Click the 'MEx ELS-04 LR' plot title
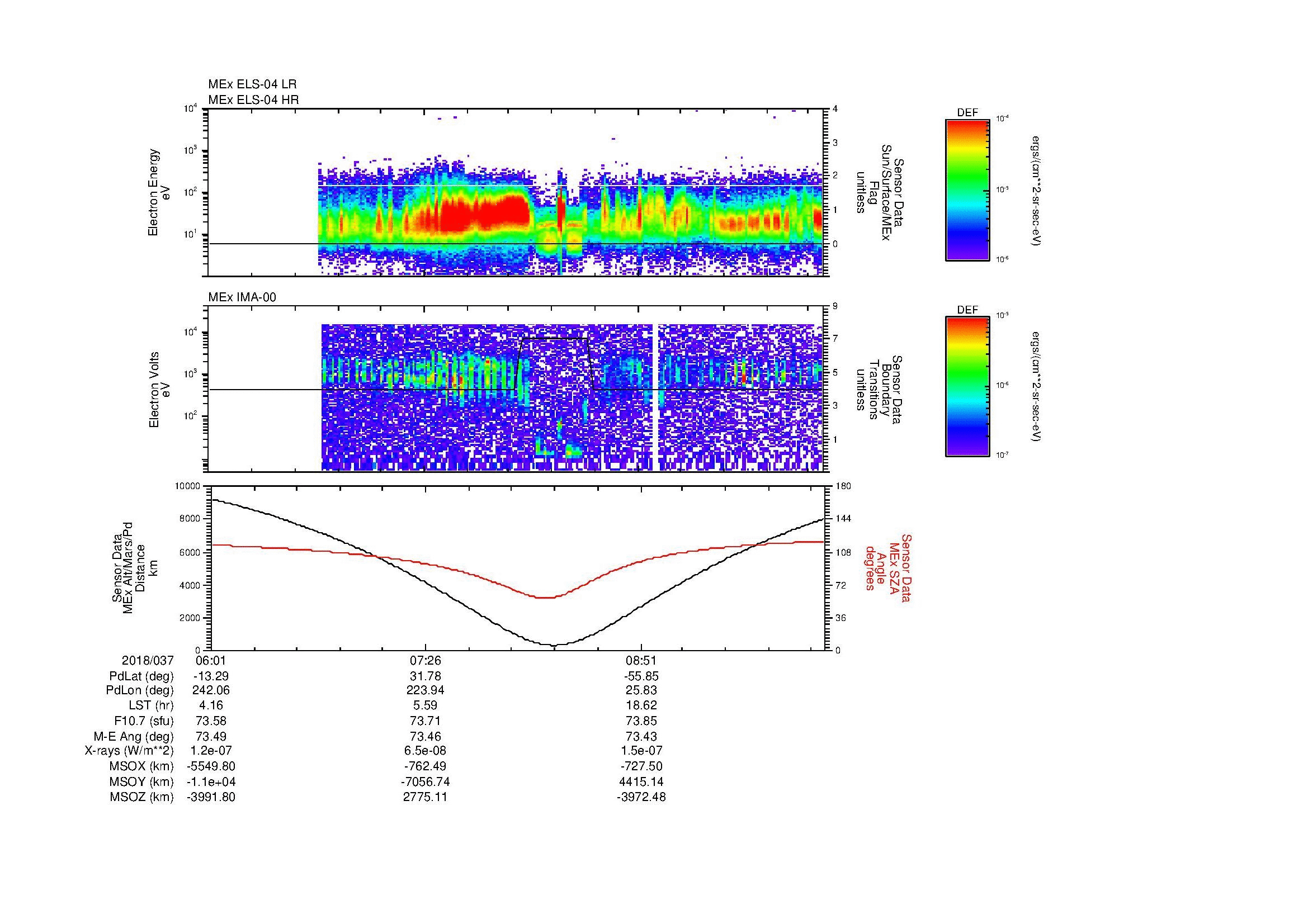Viewport: 1308px width, 924px height. pos(252,84)
